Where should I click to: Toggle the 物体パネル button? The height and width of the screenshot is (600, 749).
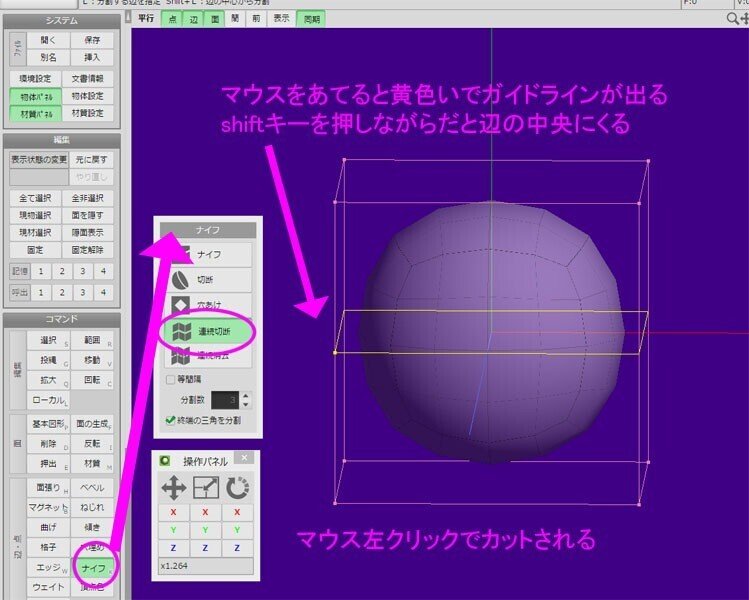36,97
